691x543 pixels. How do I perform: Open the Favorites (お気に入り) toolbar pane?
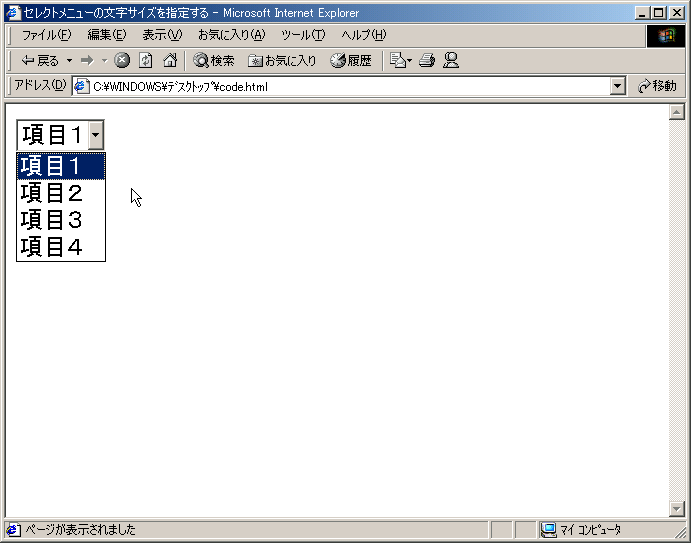(x=282, y=60)
